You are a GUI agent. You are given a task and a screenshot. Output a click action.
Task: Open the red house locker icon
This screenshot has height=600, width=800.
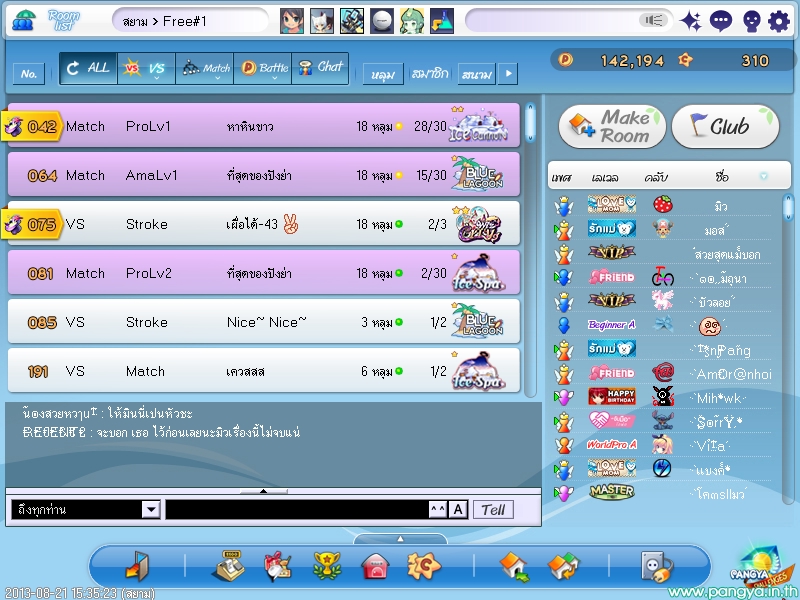point(375,567)
